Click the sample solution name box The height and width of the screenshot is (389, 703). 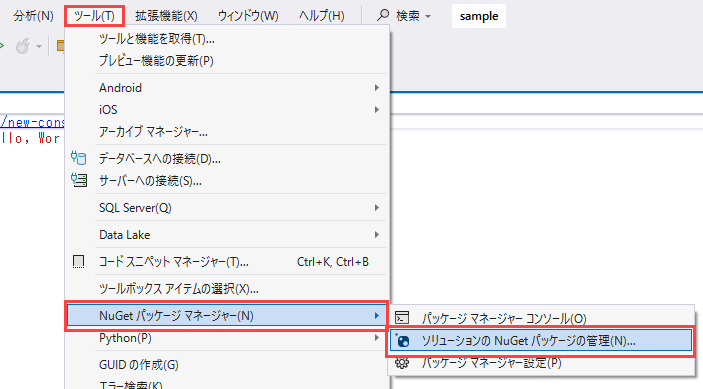(x=479, y=16)
